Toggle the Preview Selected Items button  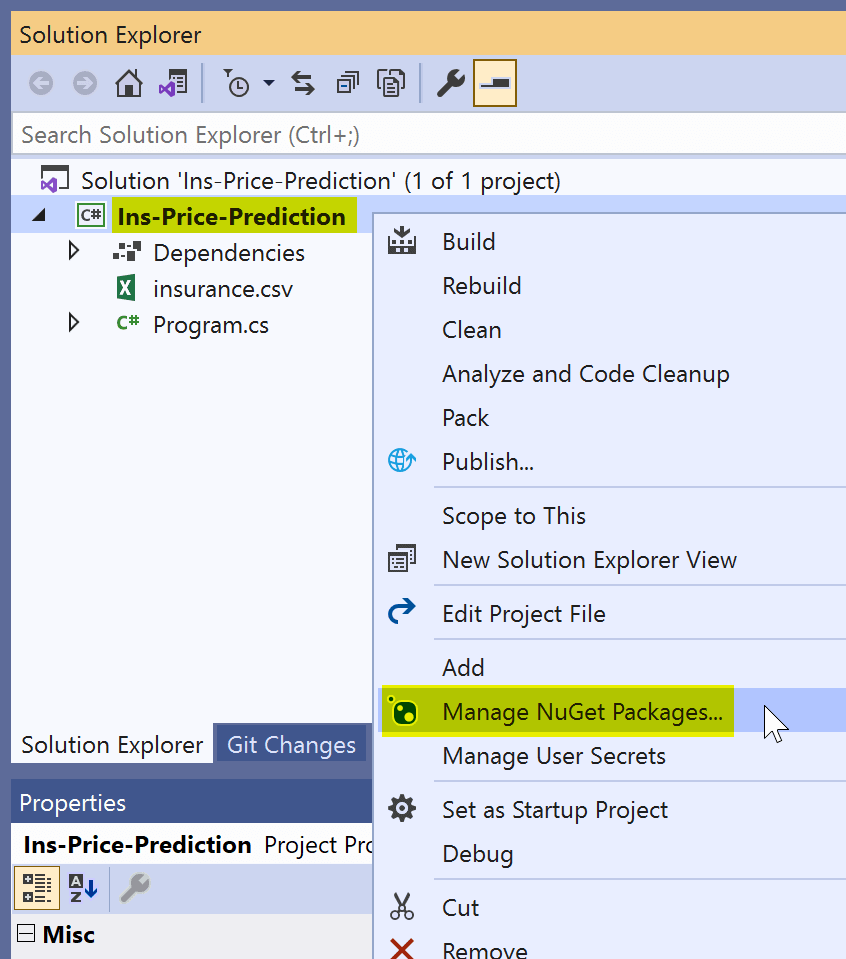point(495,83)
